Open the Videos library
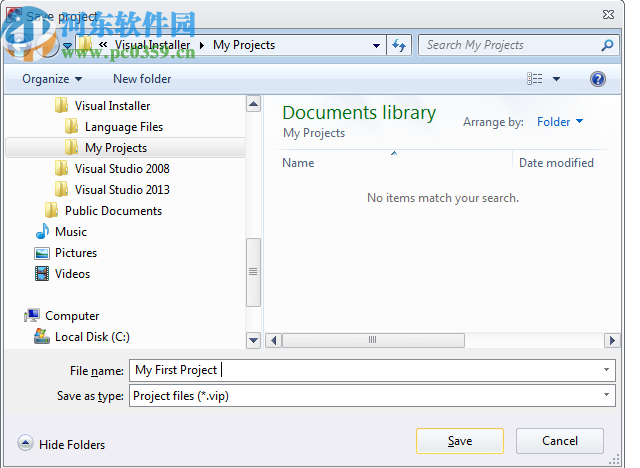640x468 pixels. pyautogui.click(x=72, y=274)
